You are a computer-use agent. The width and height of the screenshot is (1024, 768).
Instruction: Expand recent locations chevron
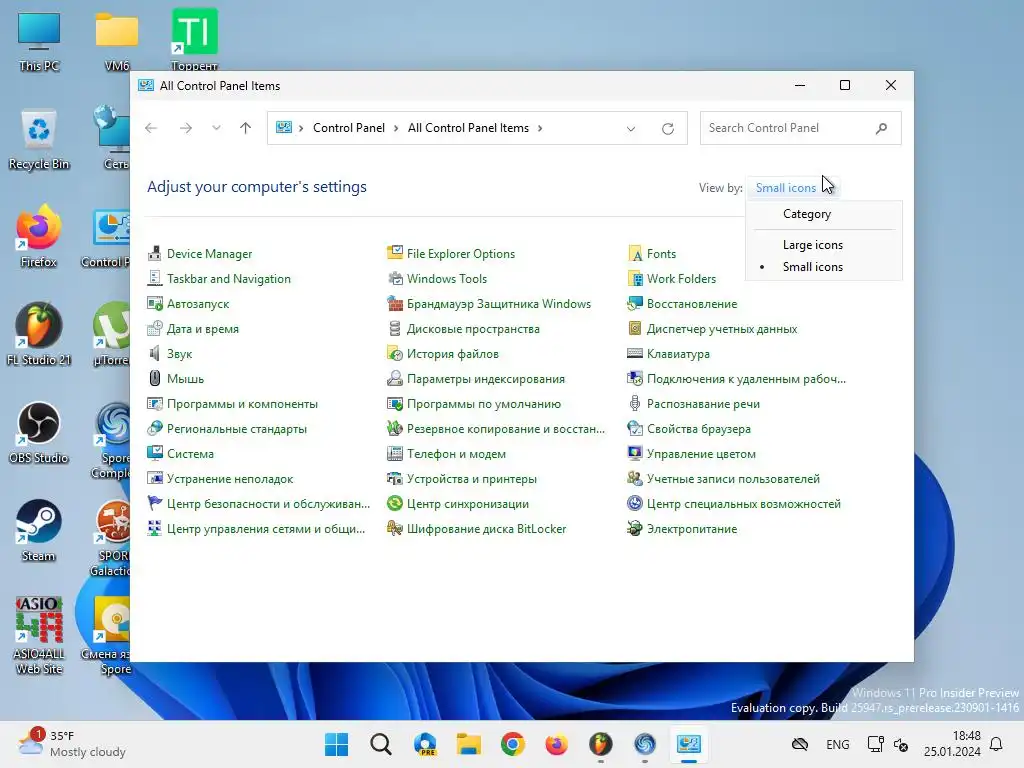[216, 128]
